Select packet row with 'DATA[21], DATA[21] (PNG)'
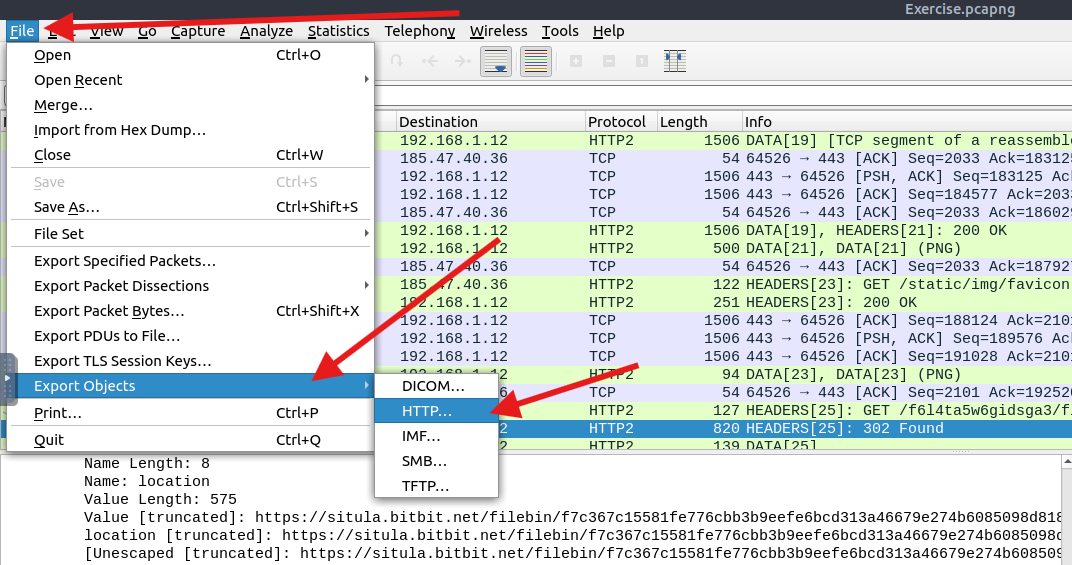 (x=723, y=248)
